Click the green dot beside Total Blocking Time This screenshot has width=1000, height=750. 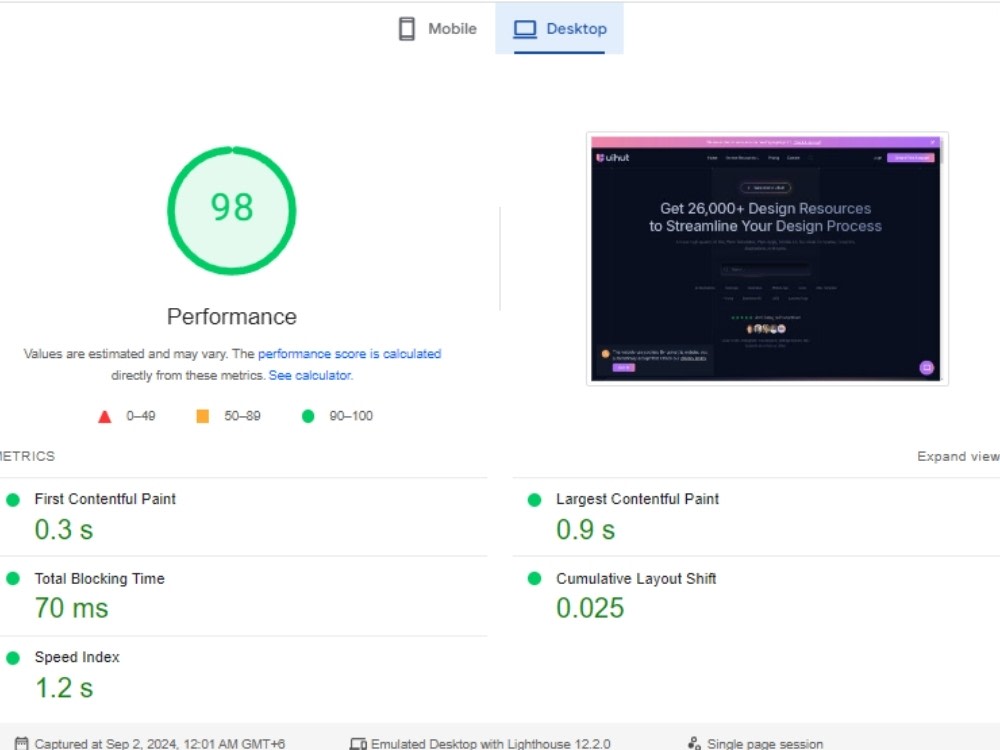13,578
